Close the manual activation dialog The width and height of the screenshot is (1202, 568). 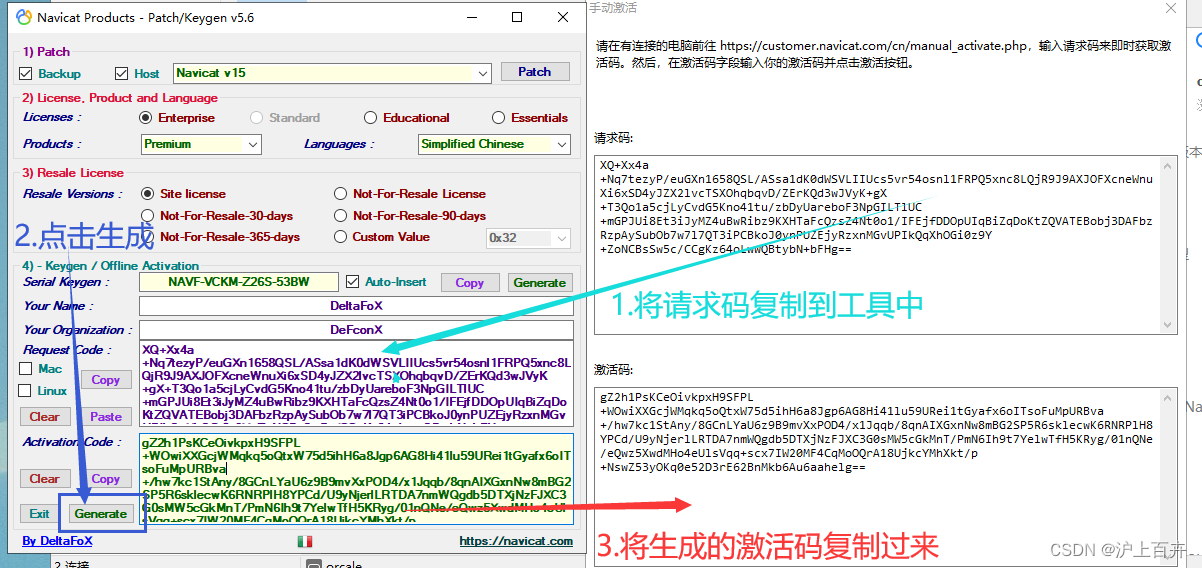(x=1171, y=8)
